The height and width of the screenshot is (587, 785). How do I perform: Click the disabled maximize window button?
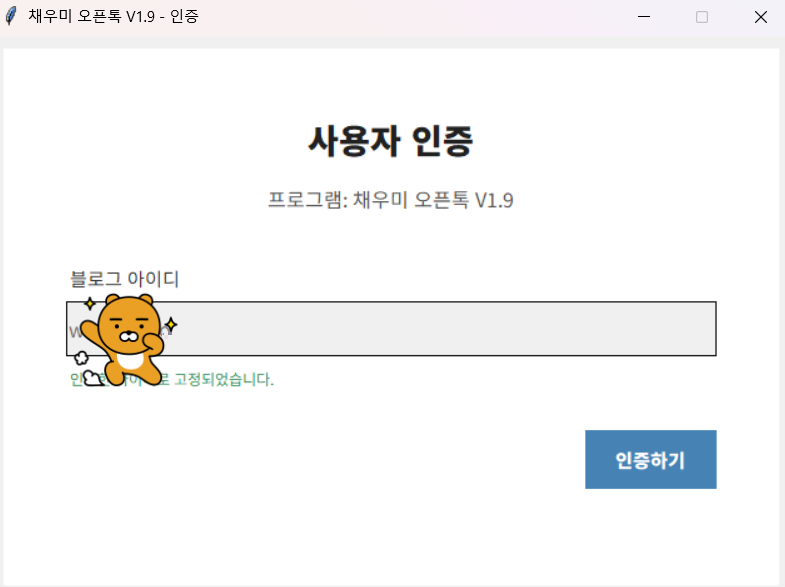click(702, 17)
